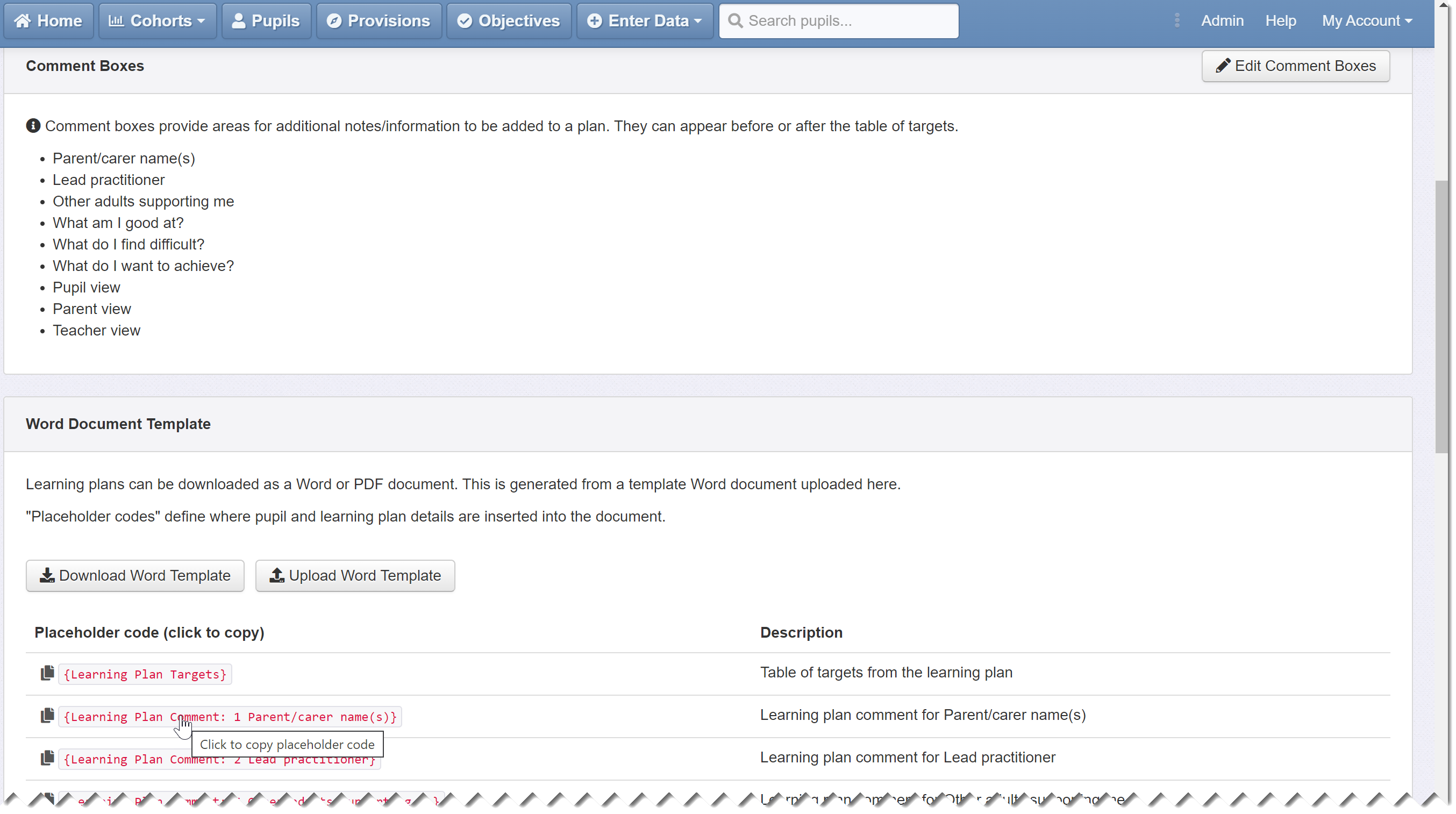1456x814 pixels.
Task: Expand the Cohorts dropdown menu
Action: (157, 21)
